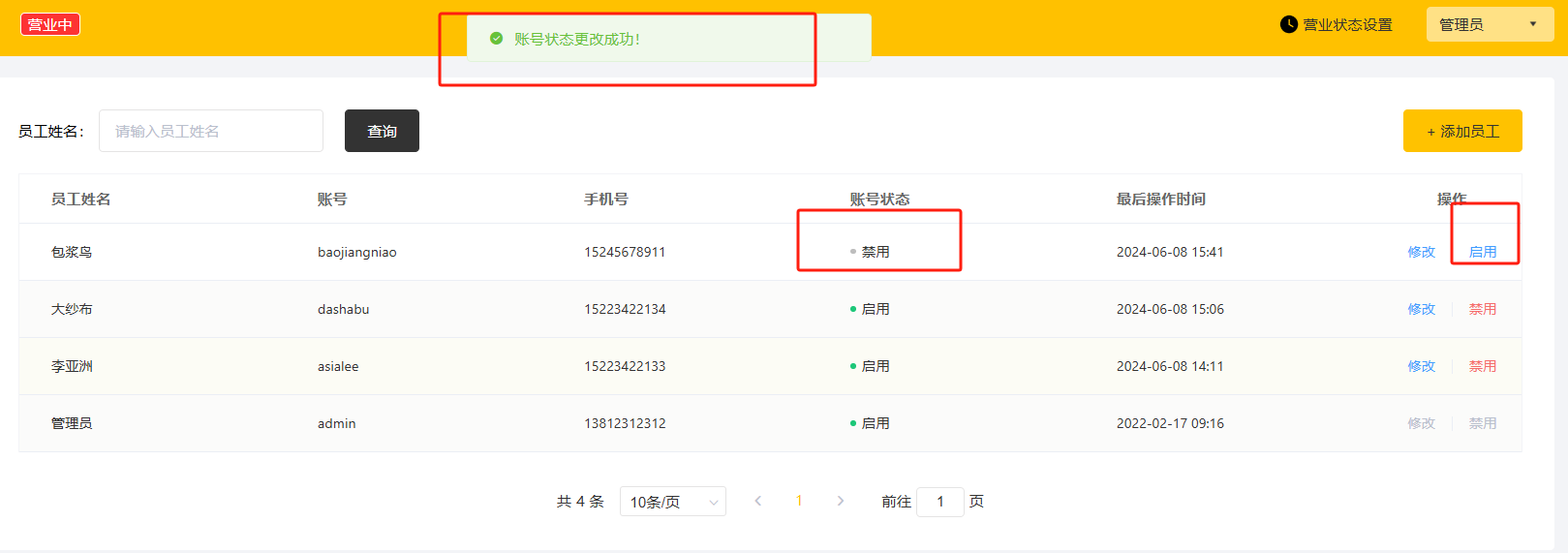Click the 查询 search button

point(382,131)
